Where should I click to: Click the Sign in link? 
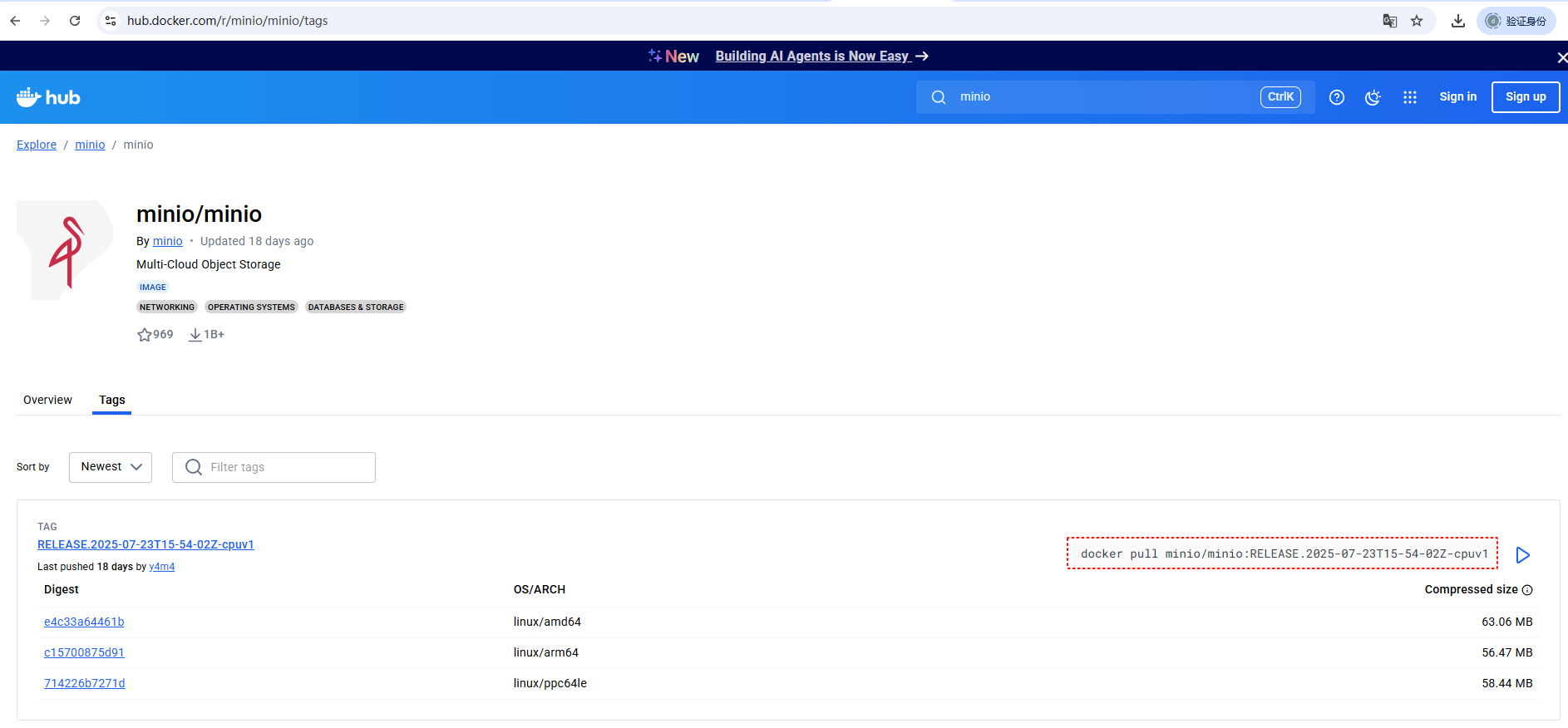(x=1458, y=97)
